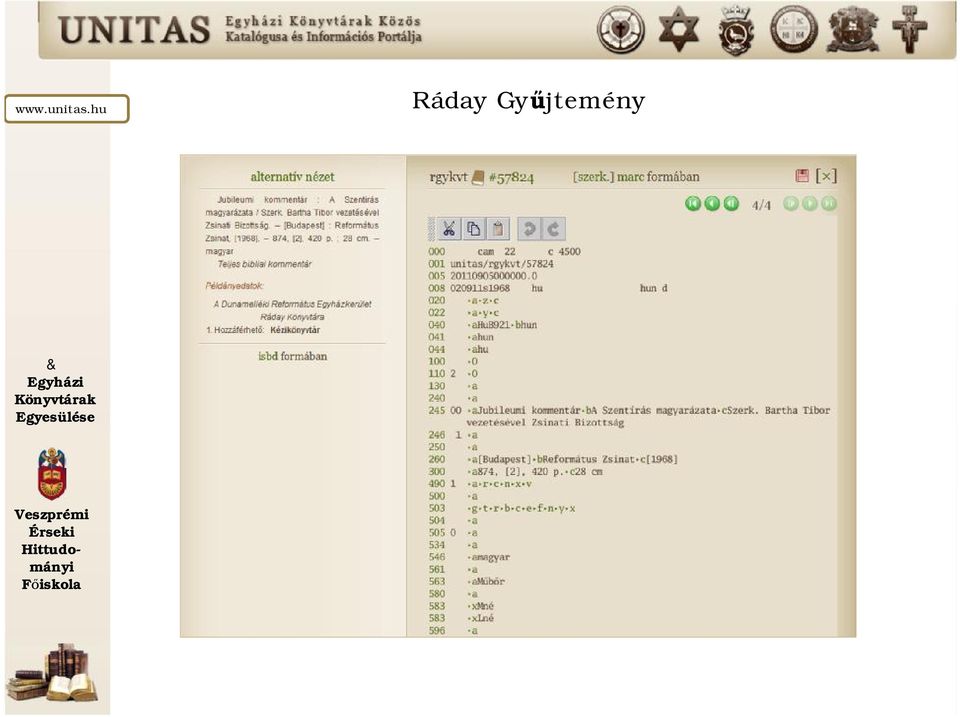The width and height of the screenshot is (960, 717).
Task: Click the 490 line a·r·c·n·x·v
Action: pos(480,484)
